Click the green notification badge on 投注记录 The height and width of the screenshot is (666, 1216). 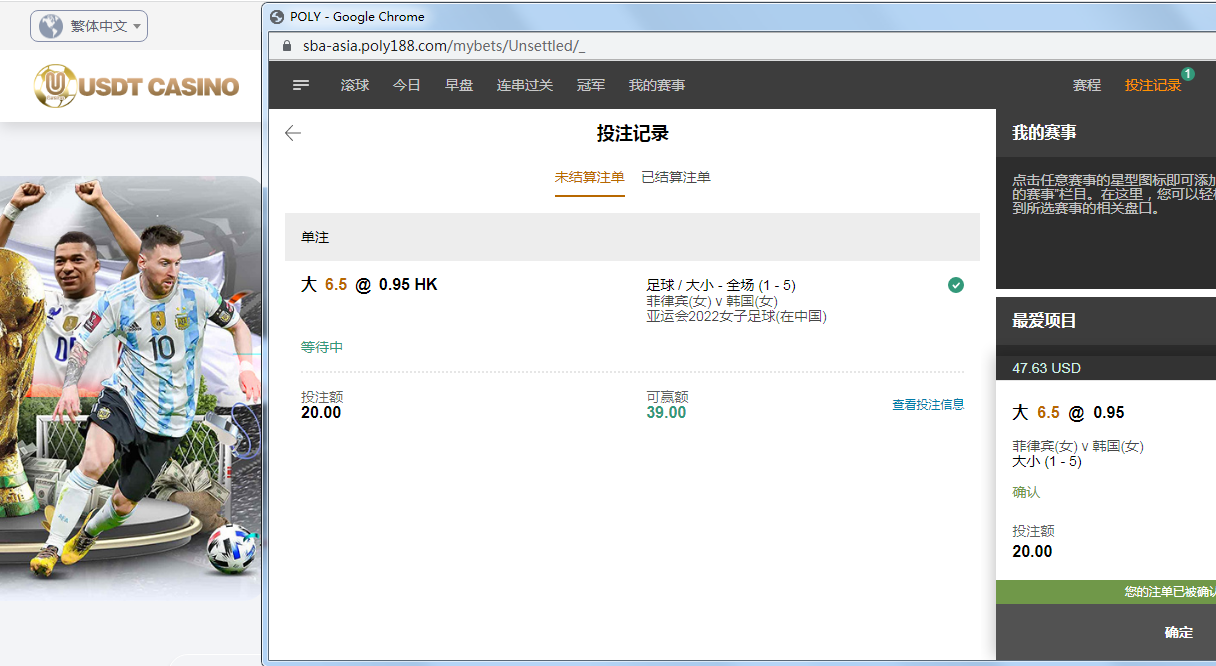click(x=1187, y=74)
